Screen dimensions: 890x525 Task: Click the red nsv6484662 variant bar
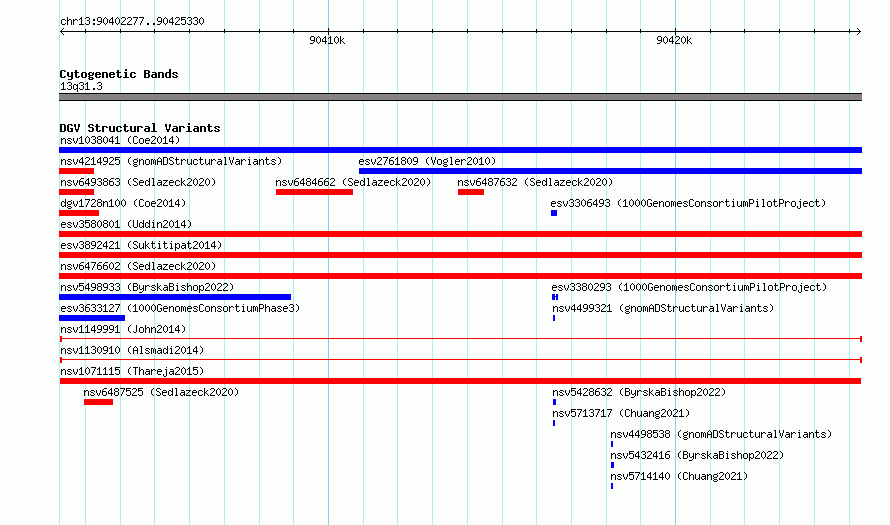tap(314, 192)
